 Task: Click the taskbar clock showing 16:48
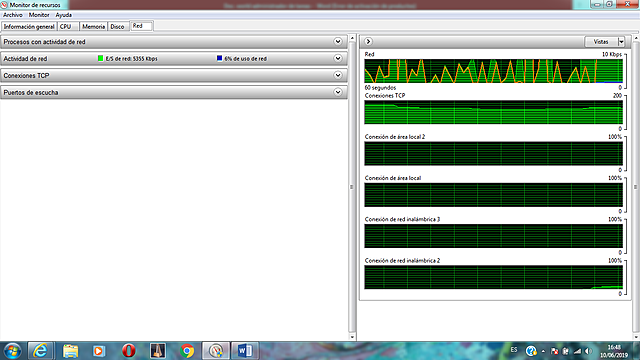coord(614,351)
